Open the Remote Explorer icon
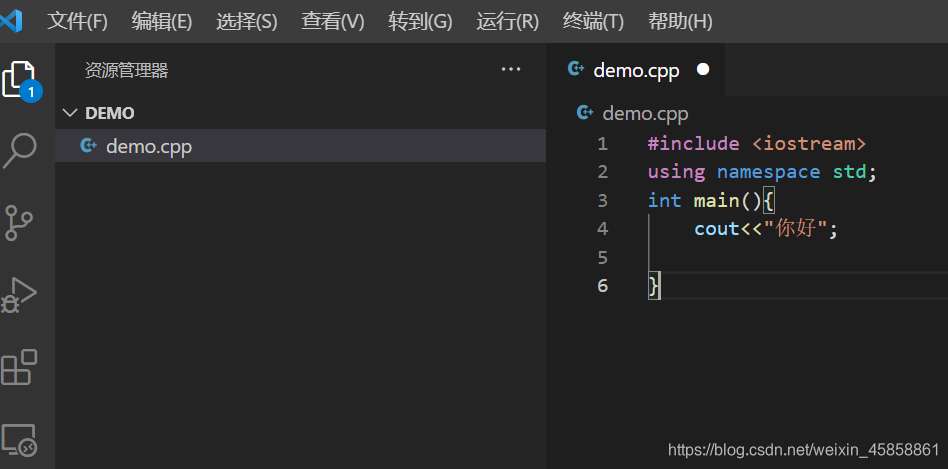The height and width of the screenshot is (469, 948). coord(19,439)
